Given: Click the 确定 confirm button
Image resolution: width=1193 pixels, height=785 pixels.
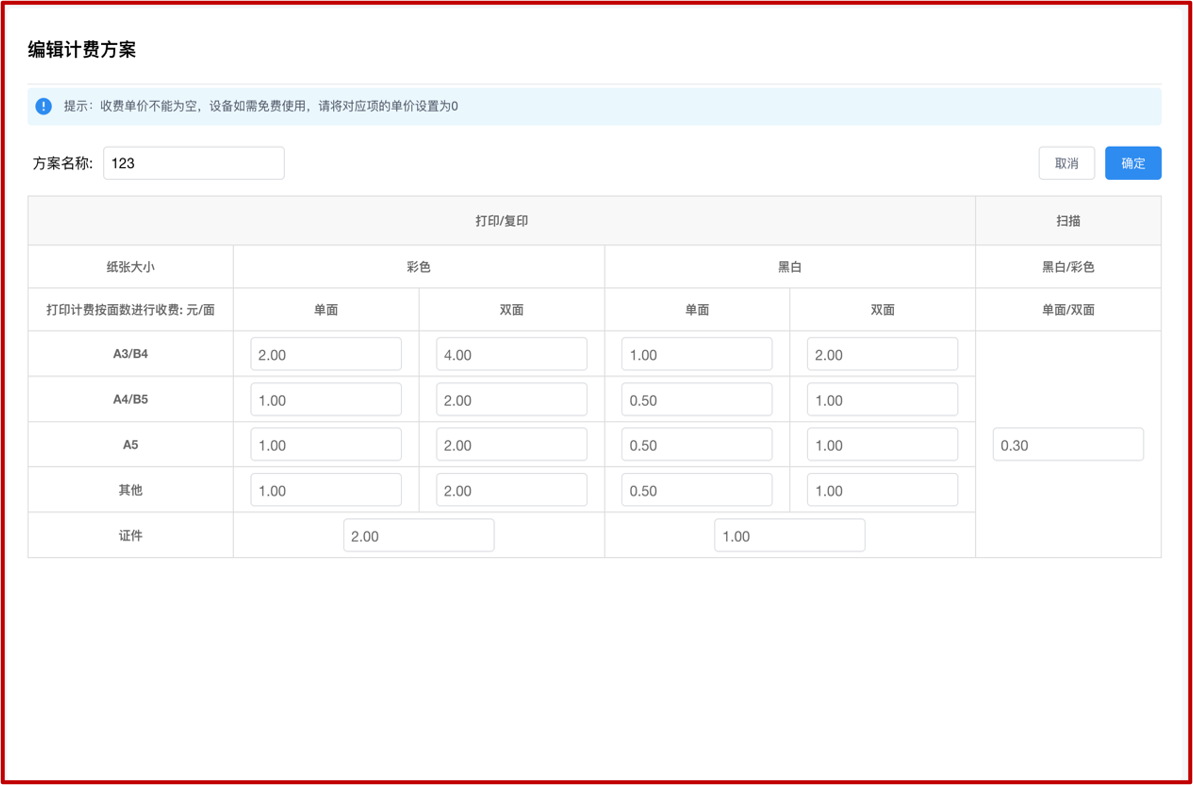Looking at the screenshot, I should [x=1132, y=163].
